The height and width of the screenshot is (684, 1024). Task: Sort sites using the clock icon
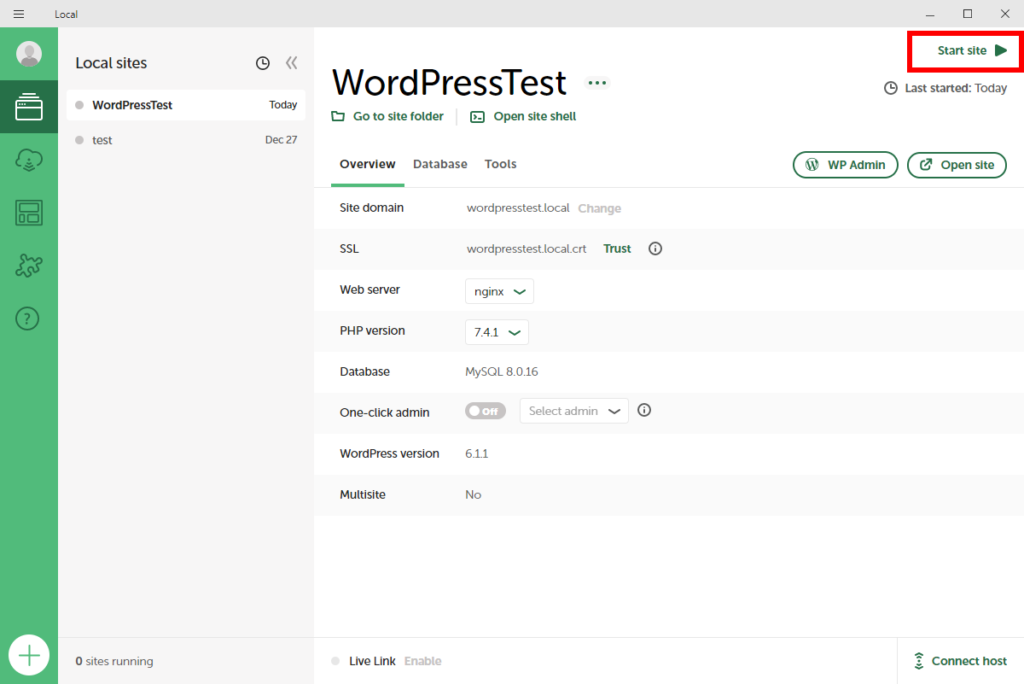pyautogui.click(x=263, y=63)
